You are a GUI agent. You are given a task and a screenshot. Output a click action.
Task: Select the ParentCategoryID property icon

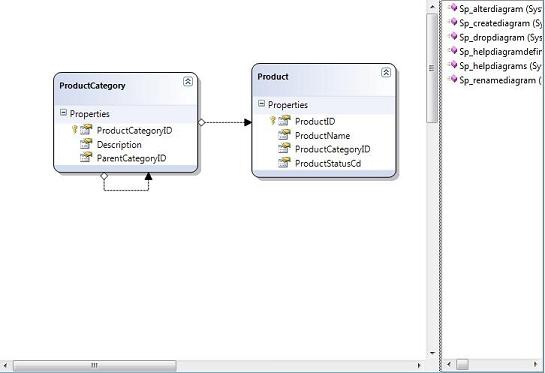(x=86, y=157)
